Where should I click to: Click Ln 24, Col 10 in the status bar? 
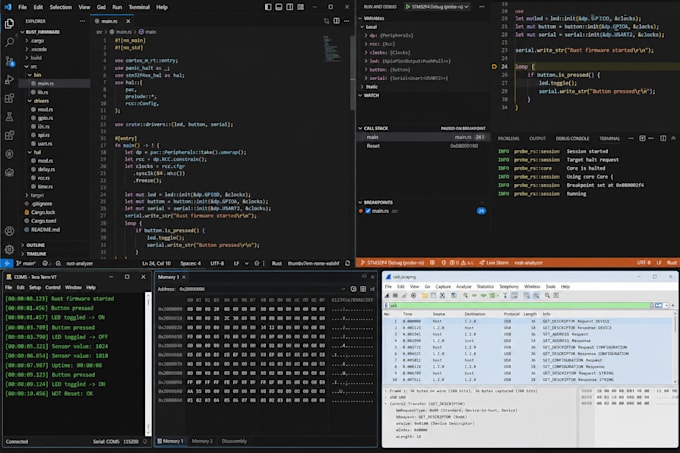point(156,263)
